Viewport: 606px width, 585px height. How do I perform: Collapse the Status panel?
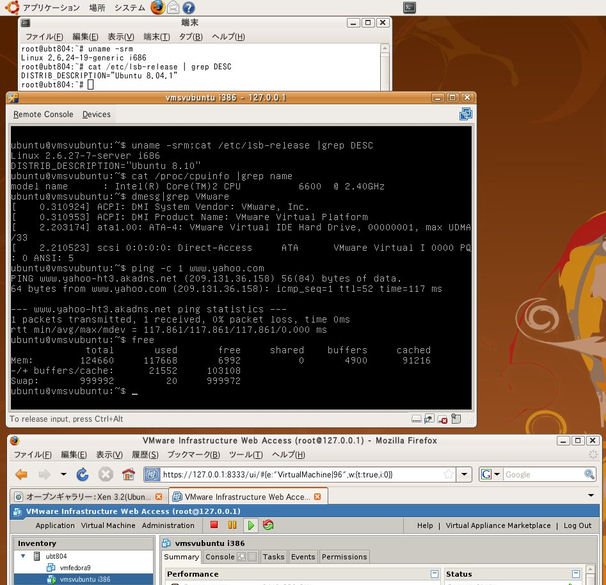(576, 574)
